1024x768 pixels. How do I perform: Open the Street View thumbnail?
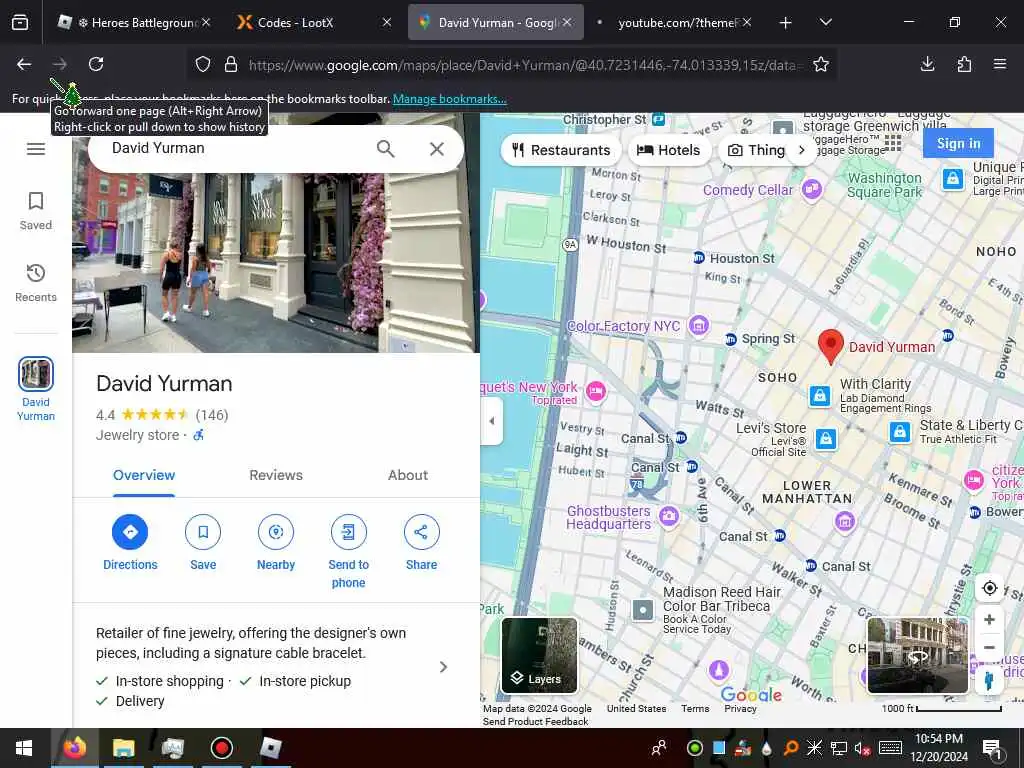coord(917,656)
